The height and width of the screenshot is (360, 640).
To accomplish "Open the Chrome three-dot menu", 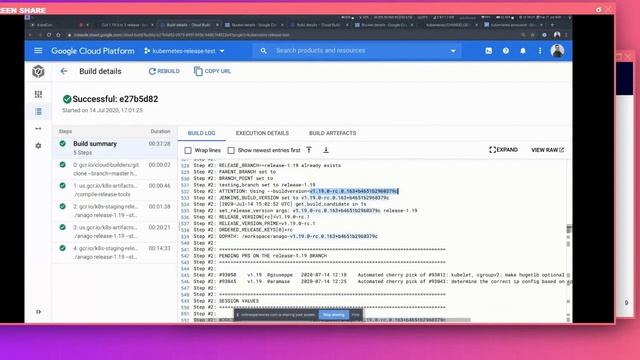I will (x=566, y=35).
